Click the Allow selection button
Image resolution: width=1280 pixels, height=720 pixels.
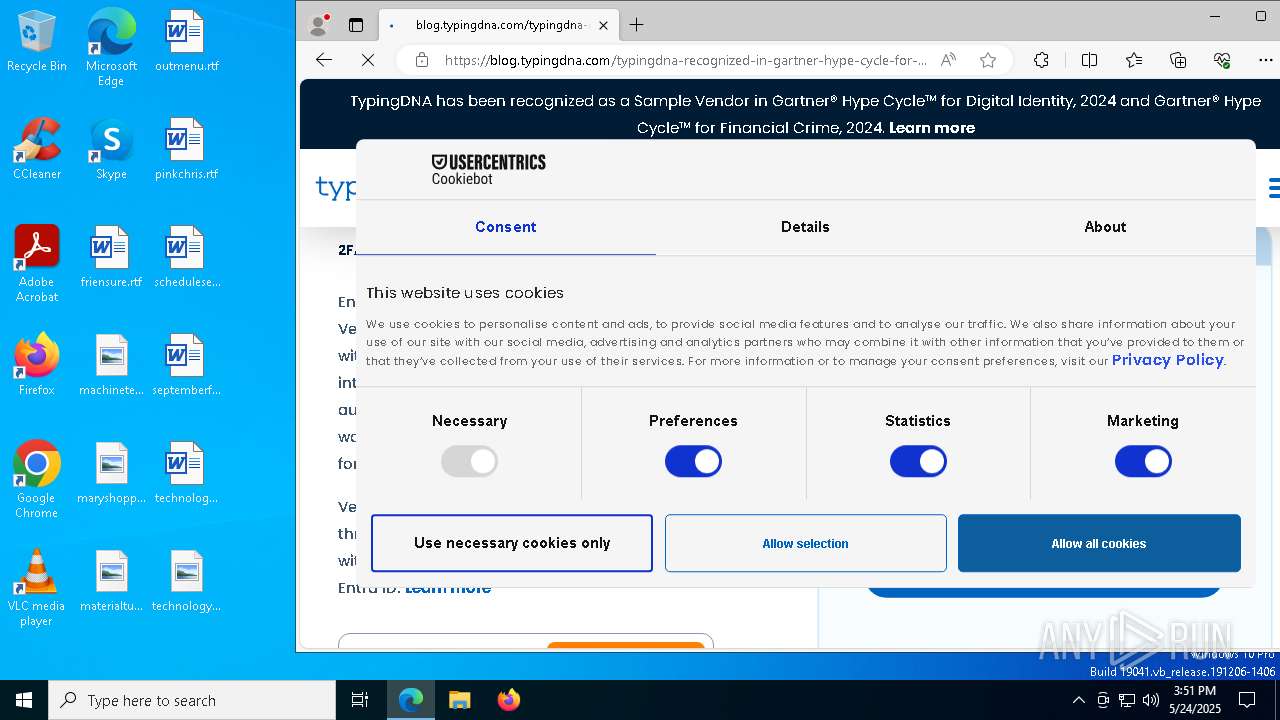[x=805, y=543]
